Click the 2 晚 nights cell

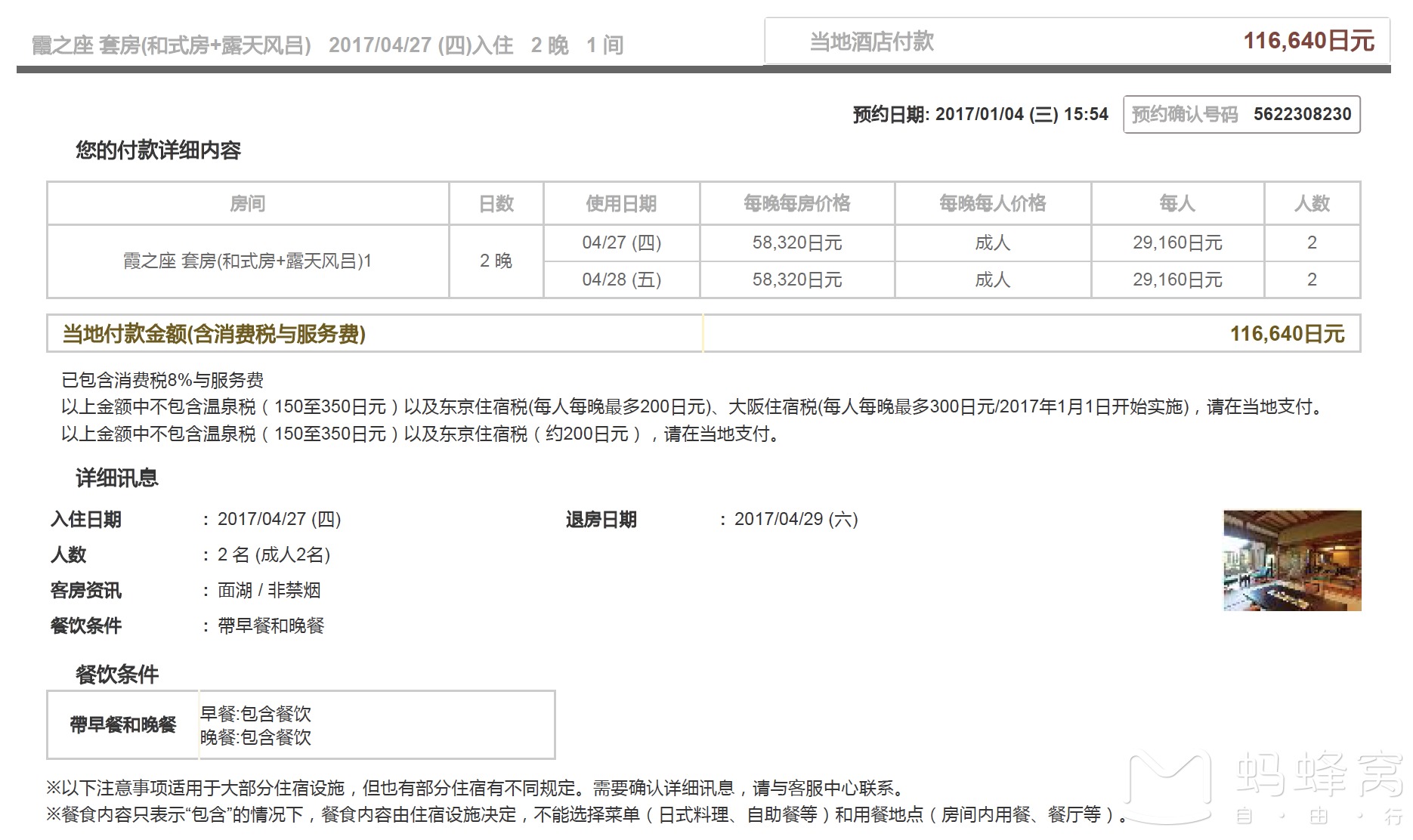[496, 261]
